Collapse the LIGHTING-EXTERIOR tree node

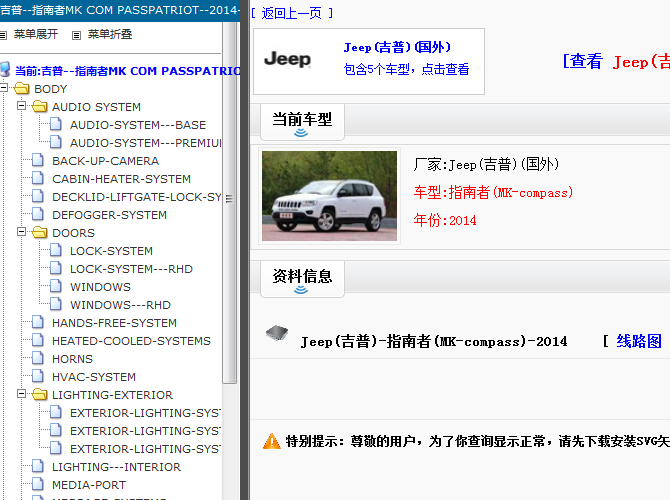[x=21, y=394]
